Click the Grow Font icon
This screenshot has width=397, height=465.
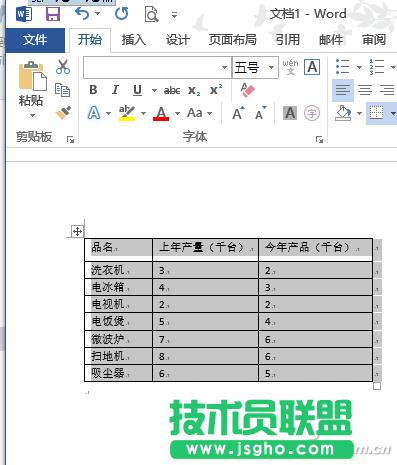click(238, 113)
